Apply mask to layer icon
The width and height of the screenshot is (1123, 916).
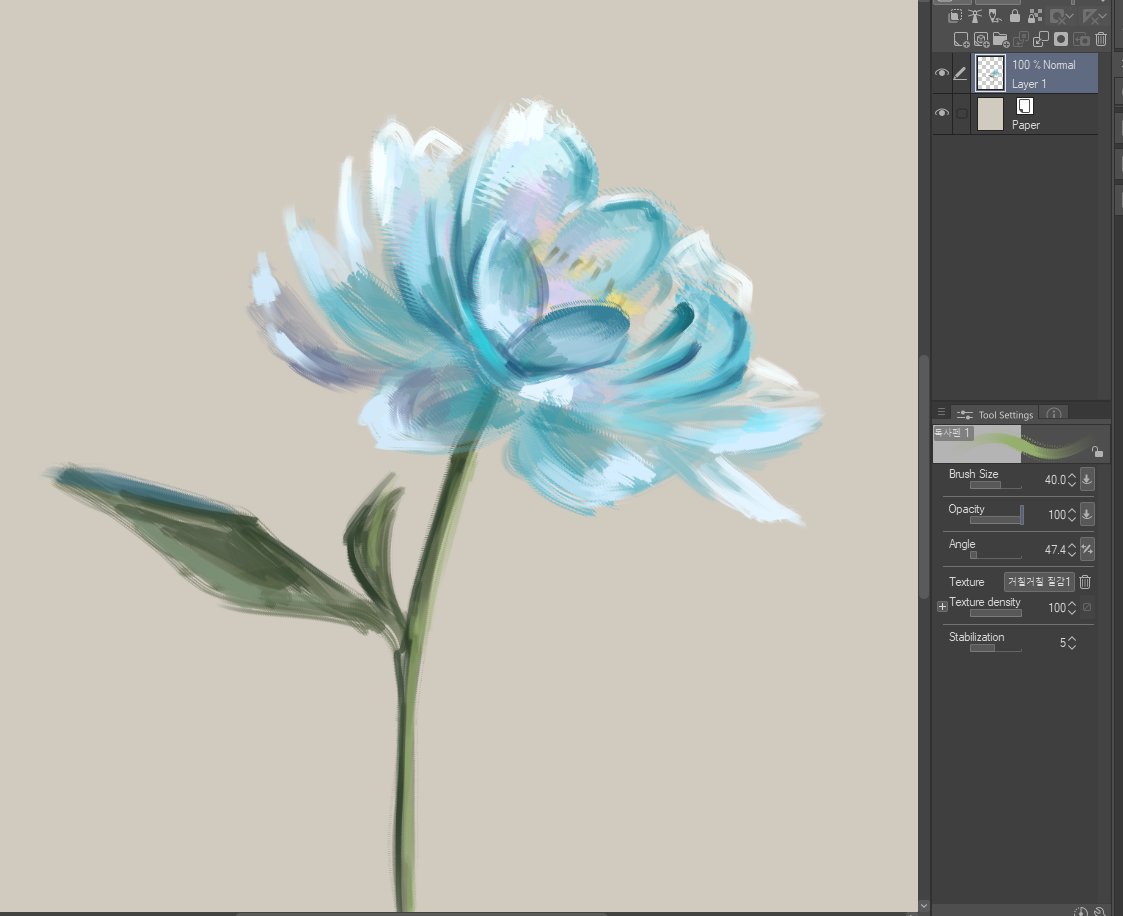click(x=1081, y=39)
